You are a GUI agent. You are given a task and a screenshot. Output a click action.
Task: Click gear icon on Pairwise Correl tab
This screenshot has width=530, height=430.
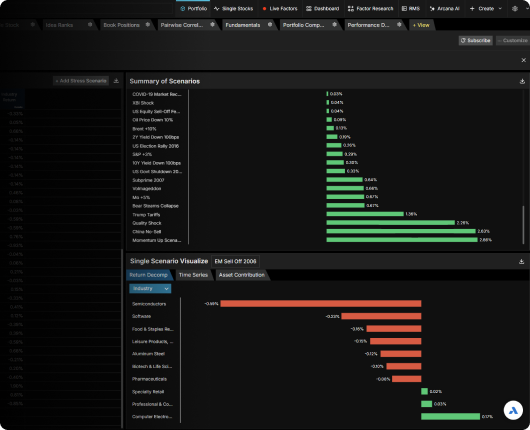(x=212, y=24)
